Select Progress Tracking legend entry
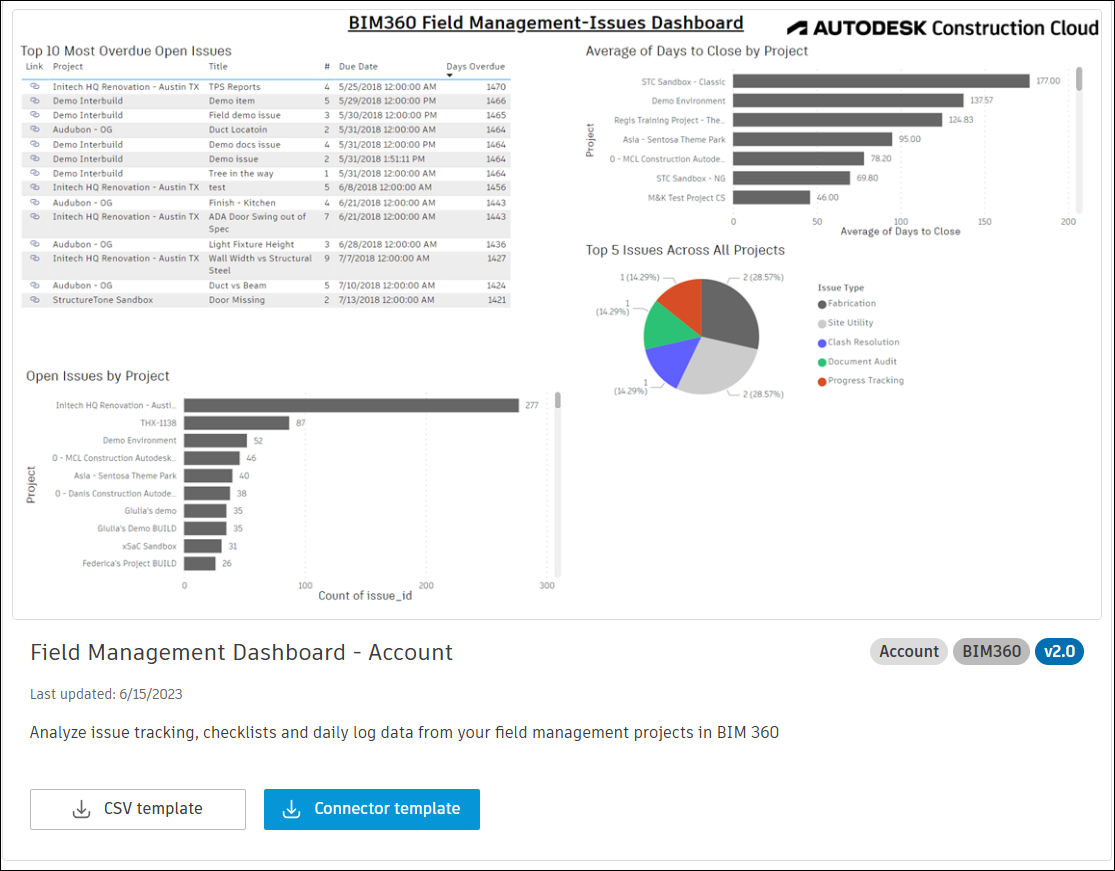1115x871 pixels. tap(861, 380)
